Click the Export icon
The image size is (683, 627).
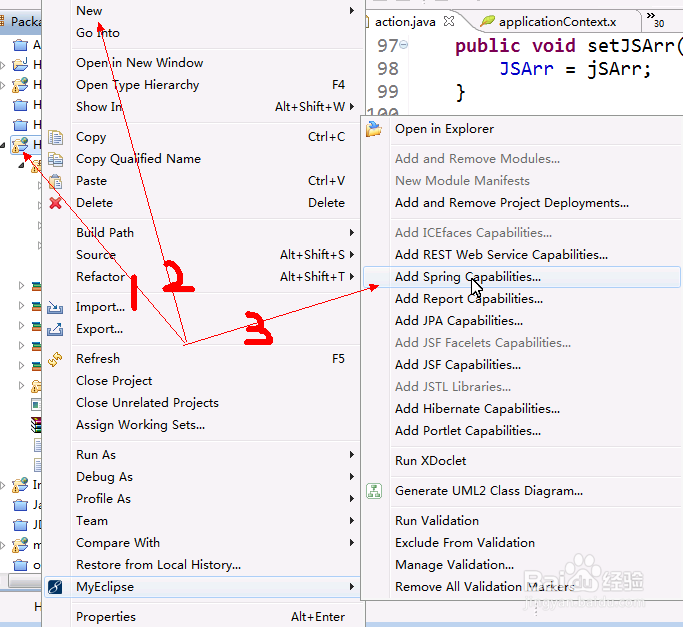55,329
